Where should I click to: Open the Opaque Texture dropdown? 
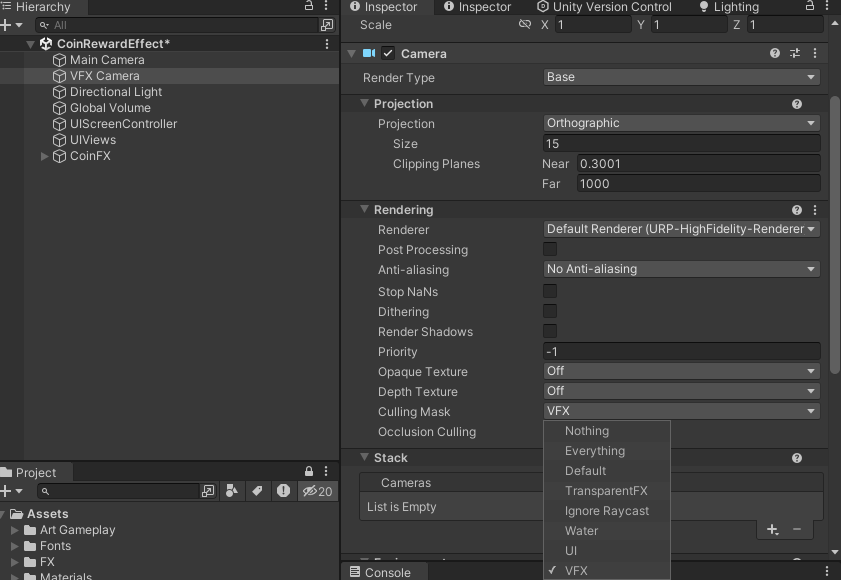(681, 371)
